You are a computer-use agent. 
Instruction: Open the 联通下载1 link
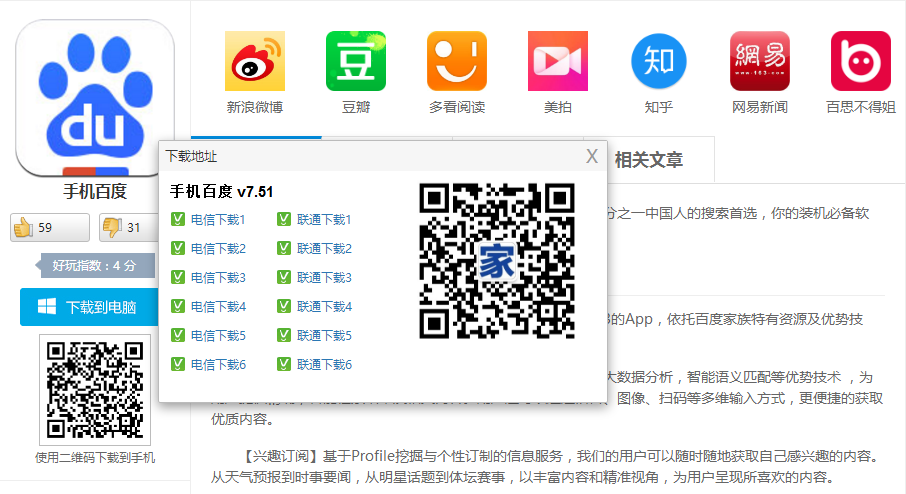tap(324, 220)
